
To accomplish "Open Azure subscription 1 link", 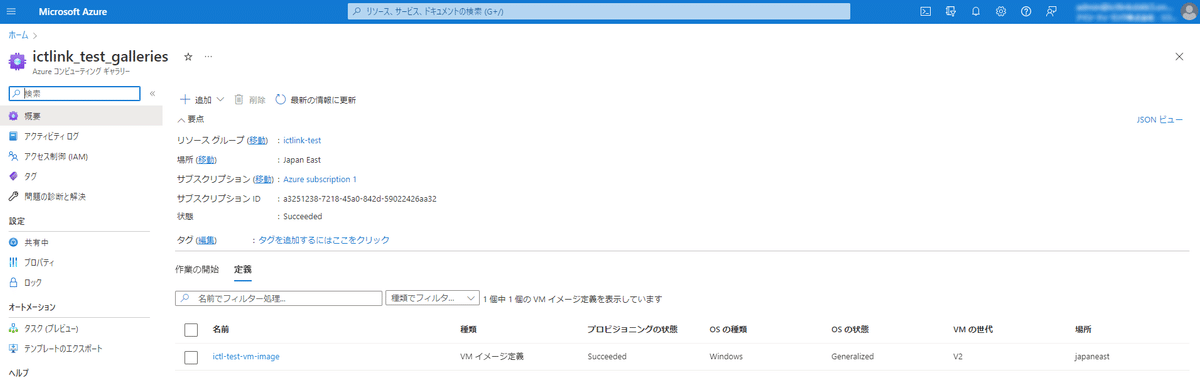I will tap(320, 179).
